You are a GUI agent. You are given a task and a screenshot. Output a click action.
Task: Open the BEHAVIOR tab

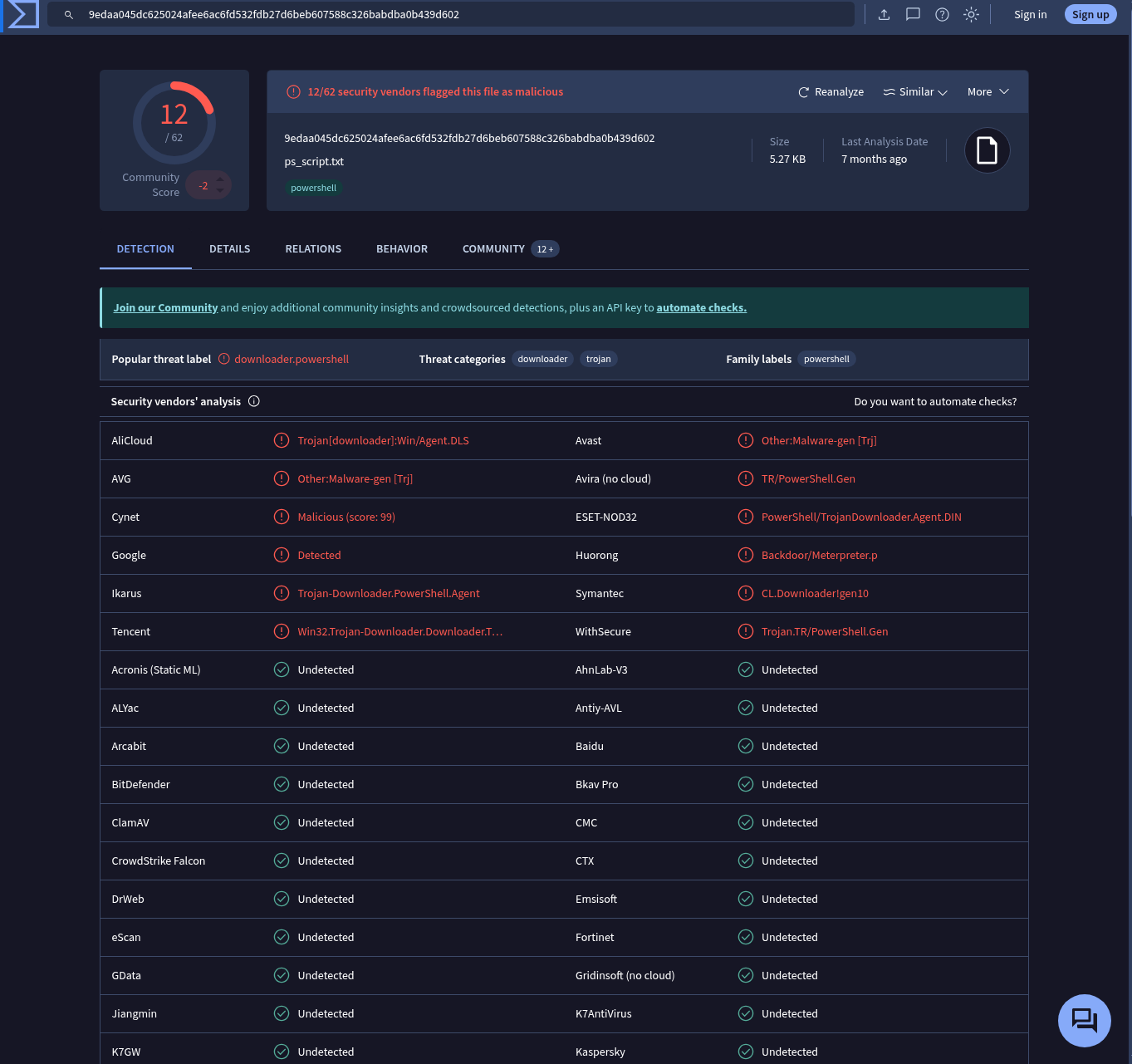pyautogui.click(x=402, y=249)
